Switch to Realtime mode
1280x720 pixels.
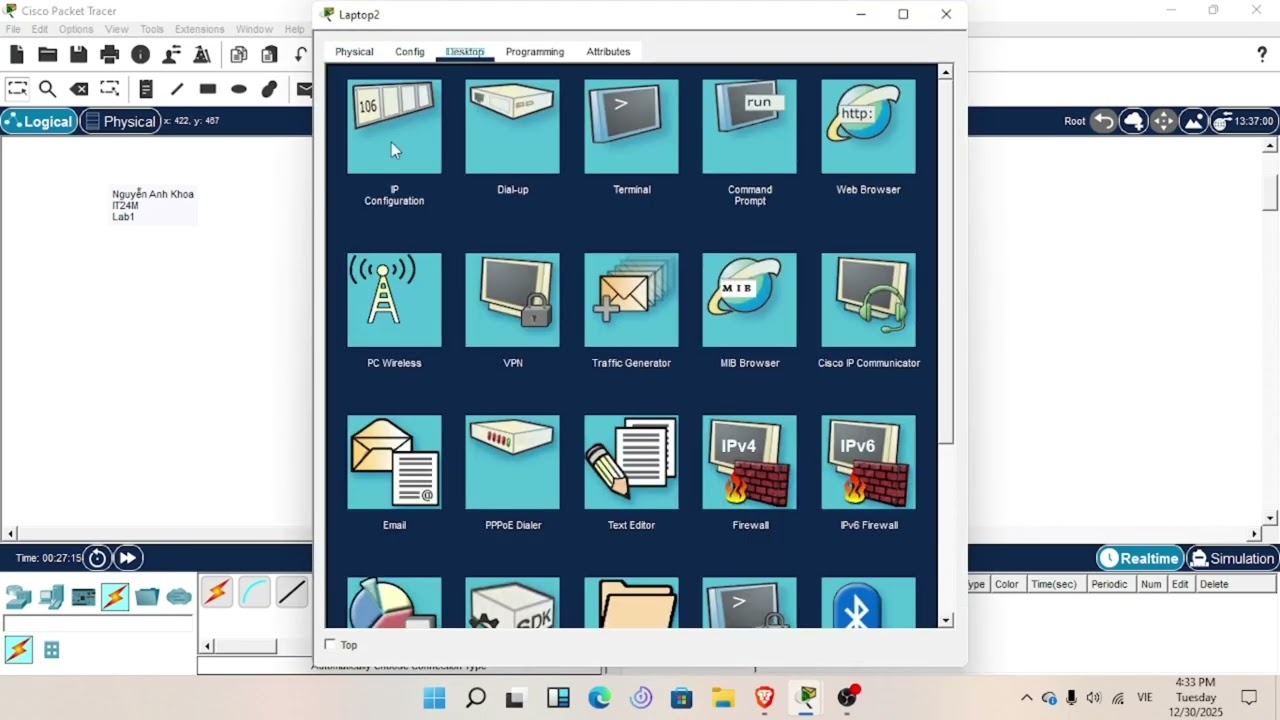[x=1139, y=558]
